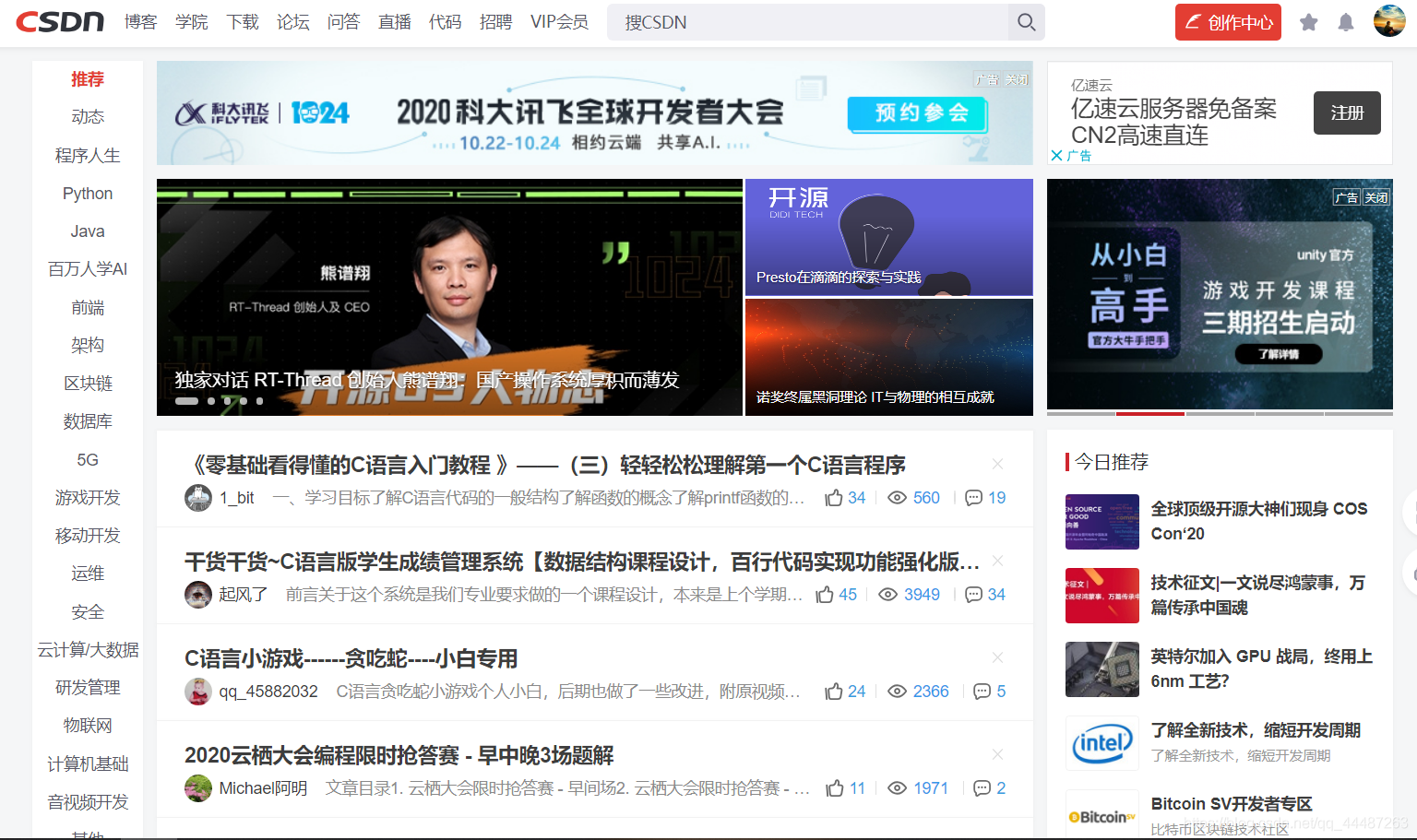Open Bitcoin SV开发者专区 link

tap(1232, 804)
